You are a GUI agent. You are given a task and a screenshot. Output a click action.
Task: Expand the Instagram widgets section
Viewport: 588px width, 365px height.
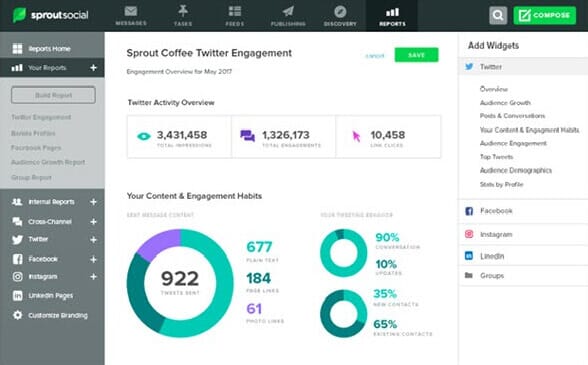(523, 234)
